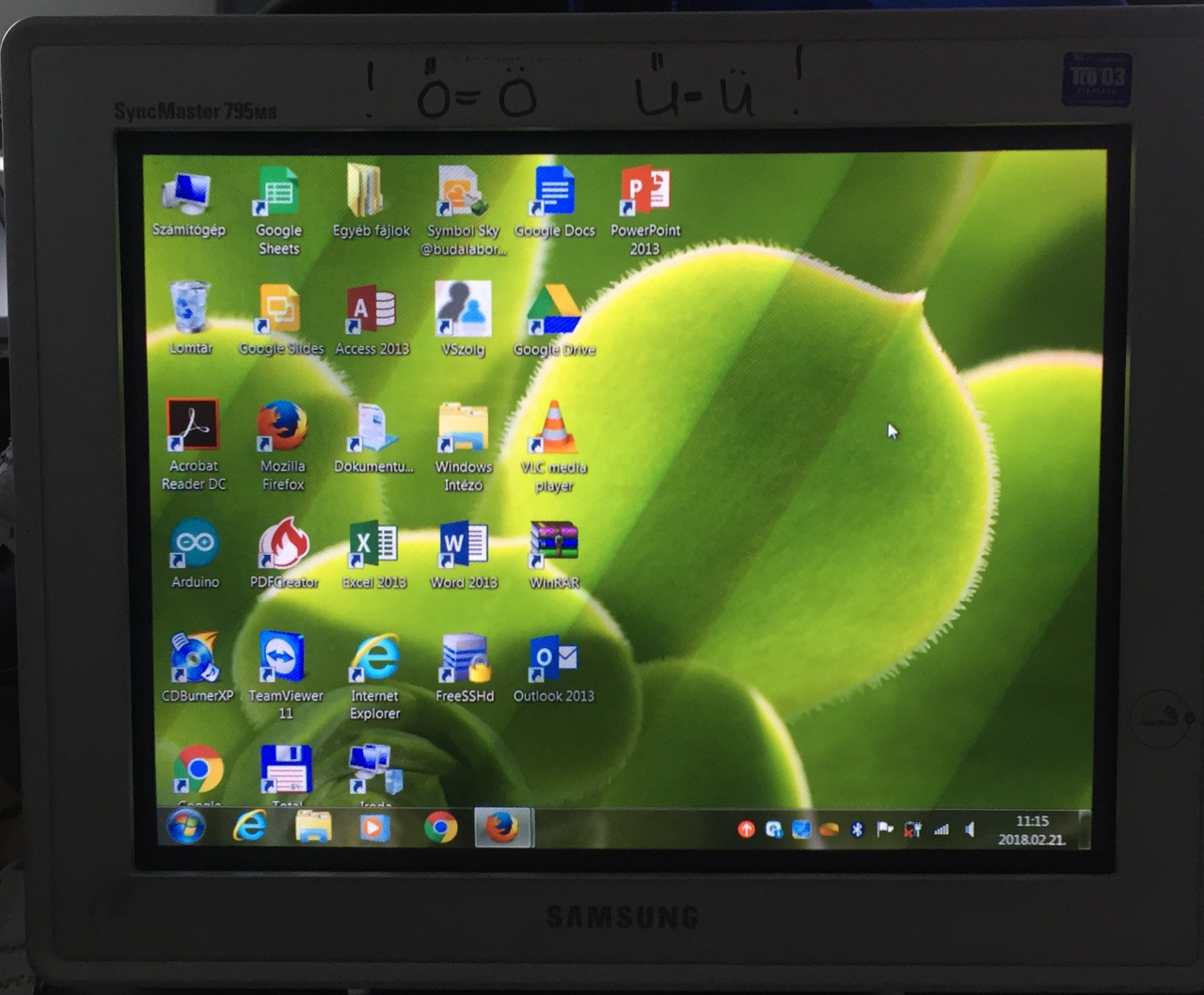Select the Internet Explorer desktop shortcut
Screen dimensions: 1204x995
pos(374,675)
